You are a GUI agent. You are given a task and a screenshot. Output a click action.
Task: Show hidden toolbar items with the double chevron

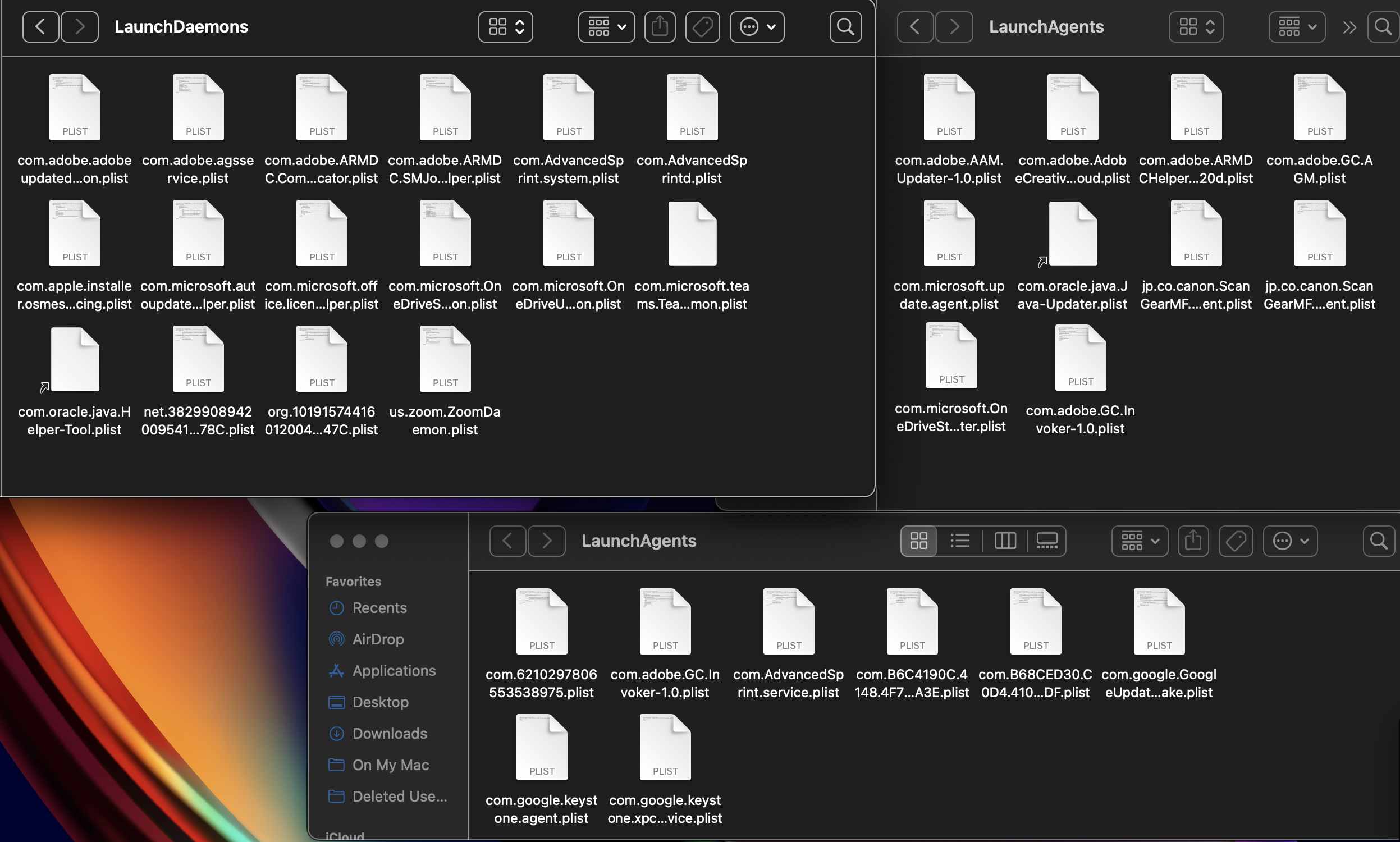(x=1349, y=27)
